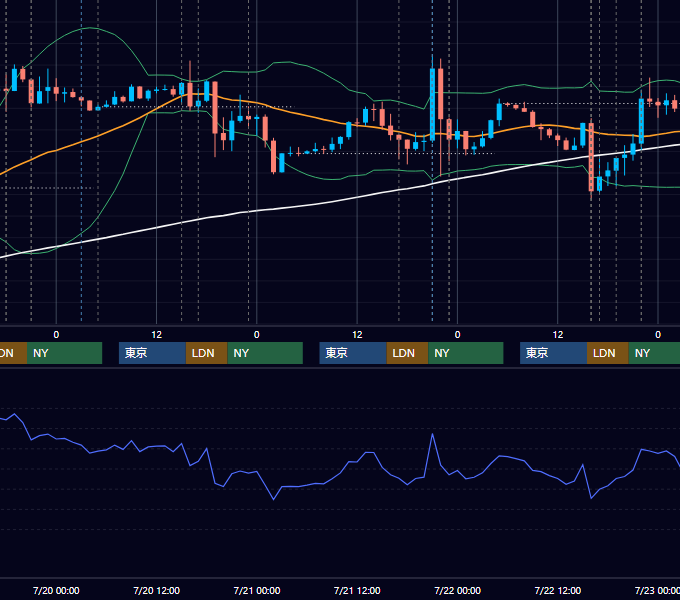680x600 pixels.
Task: Click the hour label 0 above 7/20 00:00
Action: (x=56, y=335)
